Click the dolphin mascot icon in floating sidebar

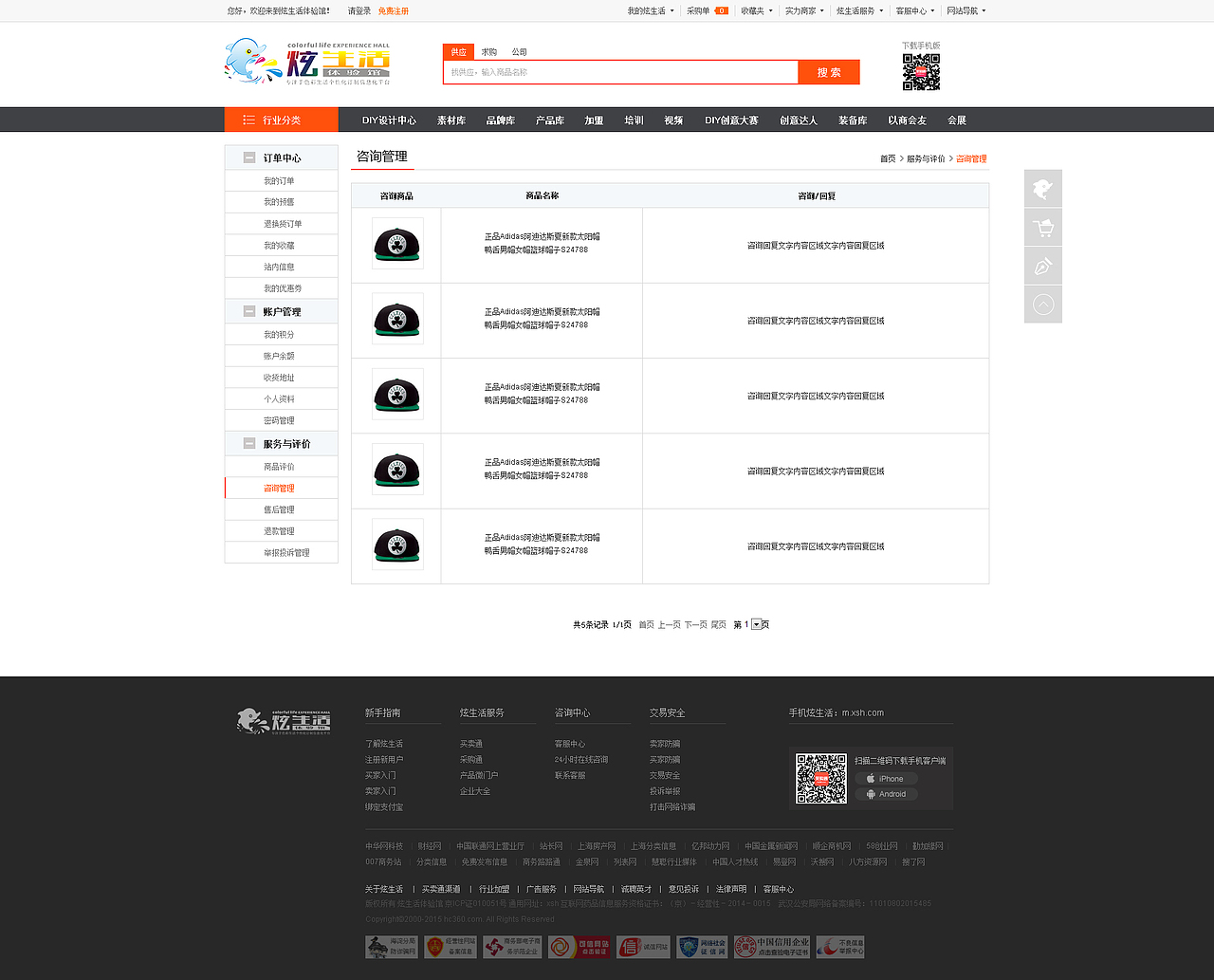1042,188
